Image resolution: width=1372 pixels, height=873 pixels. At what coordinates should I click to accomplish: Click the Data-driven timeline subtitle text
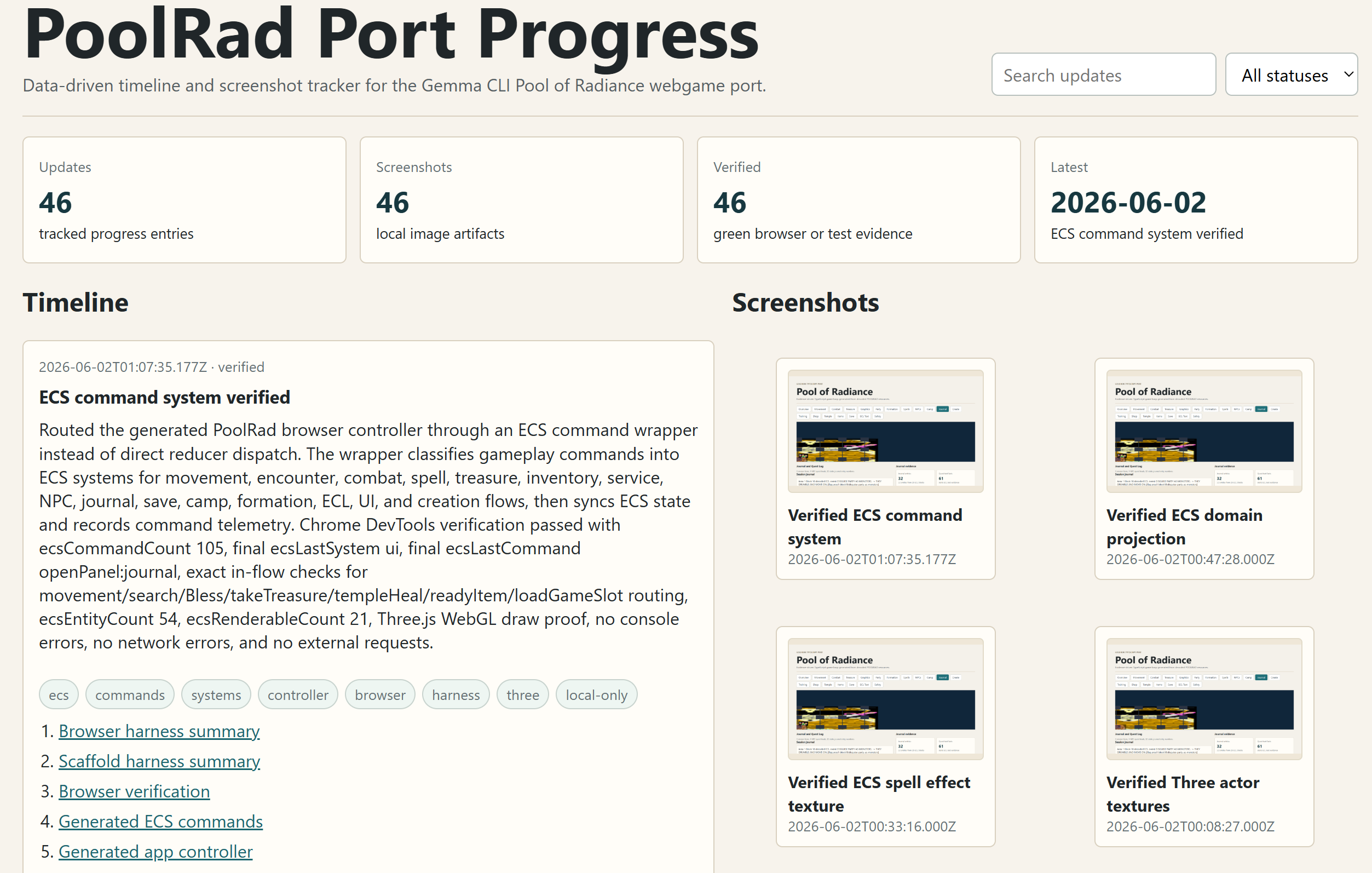coord(394,85)
